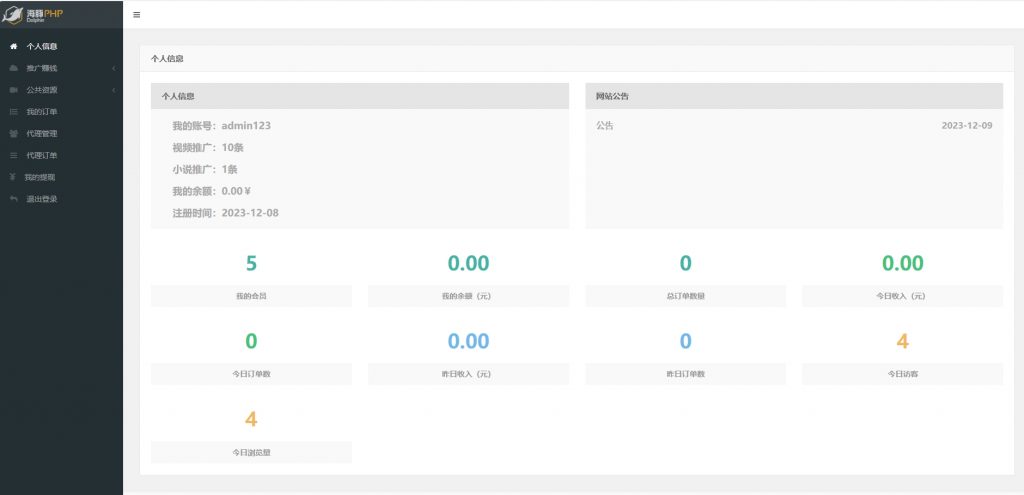This screenshot has width=1024, height=495.
Task: Click the 今日访客 stat card
Action: 902,355
